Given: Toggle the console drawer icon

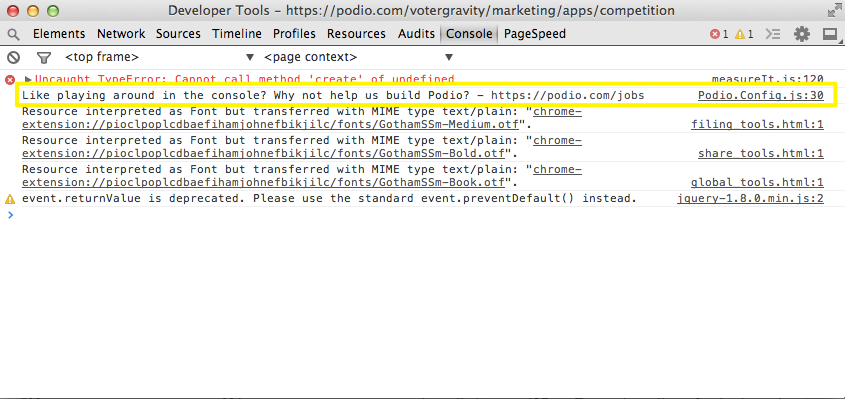Looking at the screenshot, I should [773, 35].
